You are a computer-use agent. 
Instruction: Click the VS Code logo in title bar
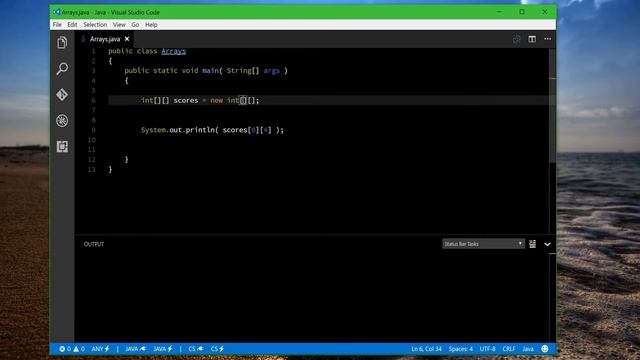pos(57,12)
